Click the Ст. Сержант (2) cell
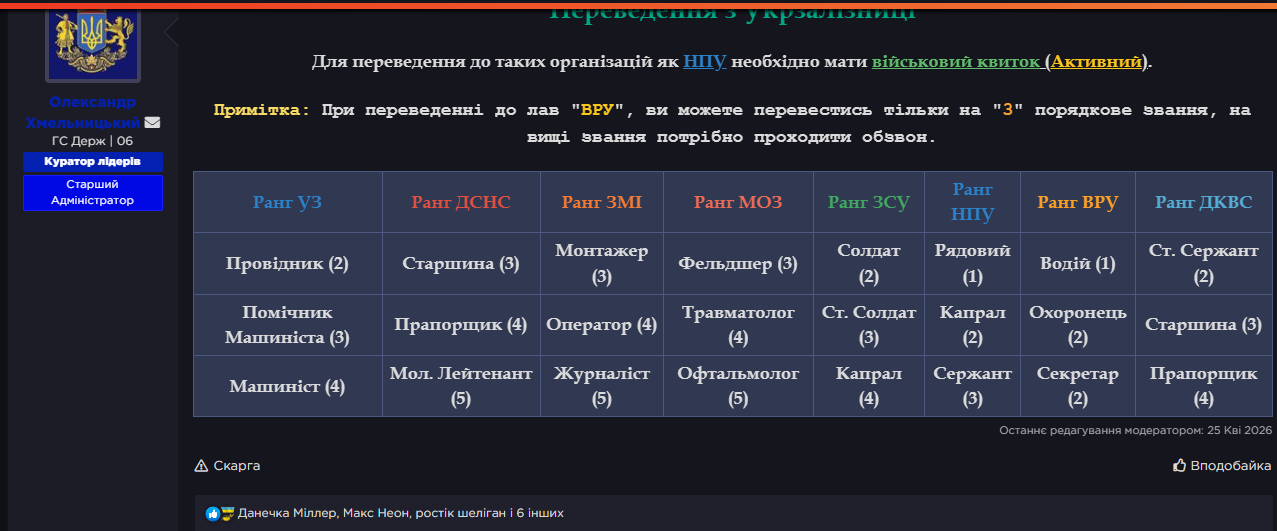The image size is (1277, 531). pyautogui.click(x=1204, y=264)
